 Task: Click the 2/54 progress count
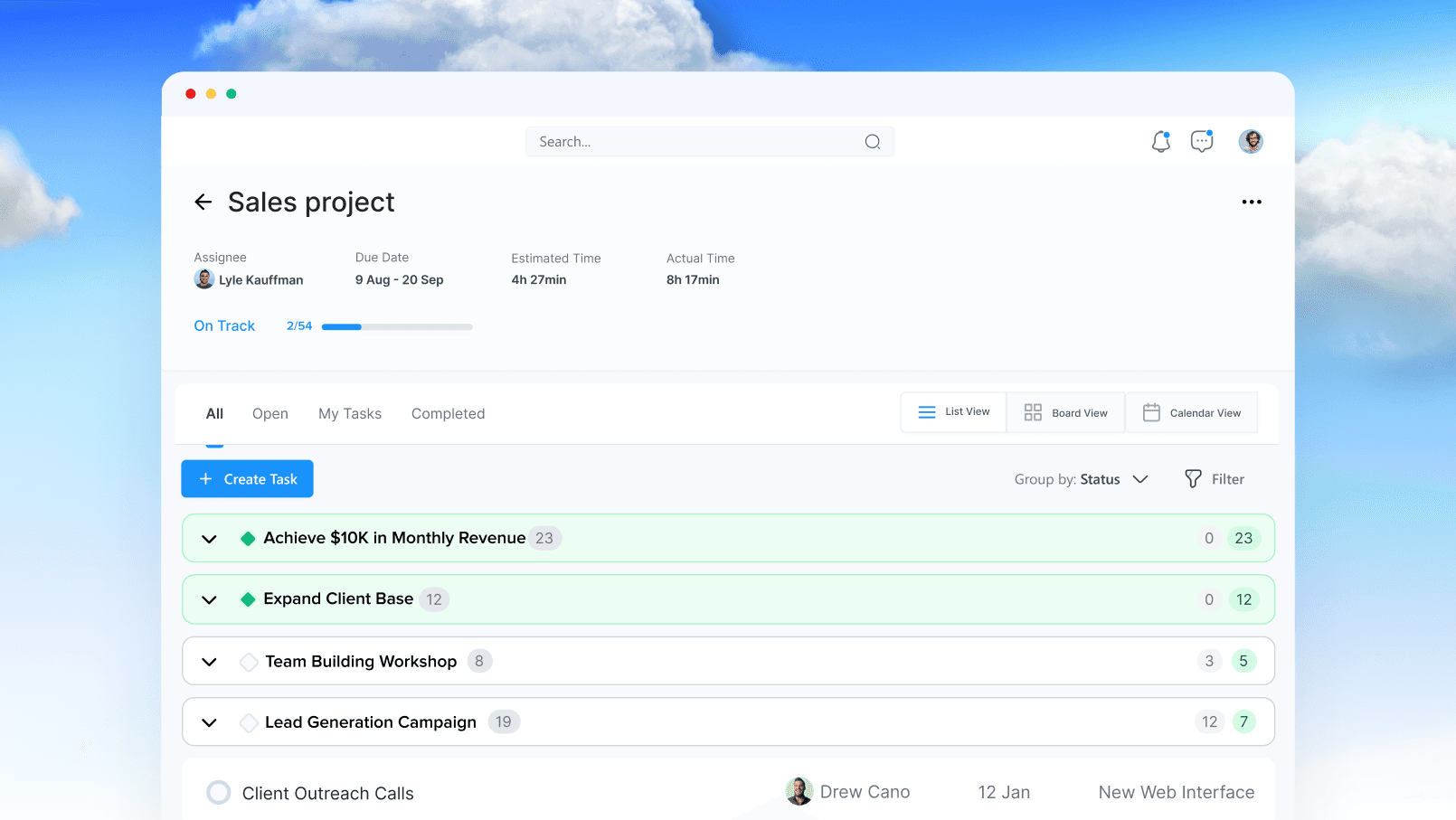click(299, 326)
